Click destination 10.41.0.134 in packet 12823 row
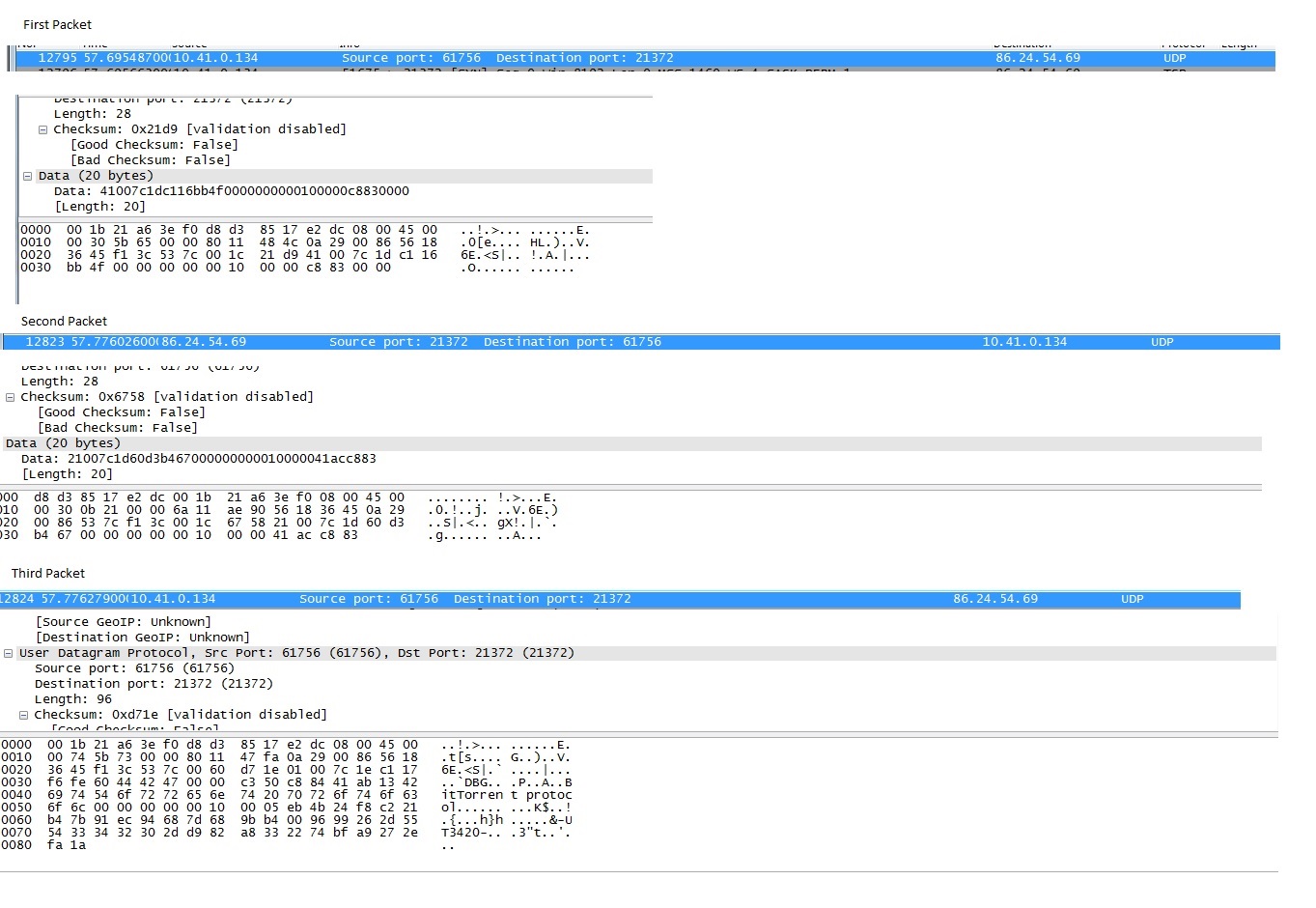This screenshot has height=908, width=1316. (x=1024, y=342)
